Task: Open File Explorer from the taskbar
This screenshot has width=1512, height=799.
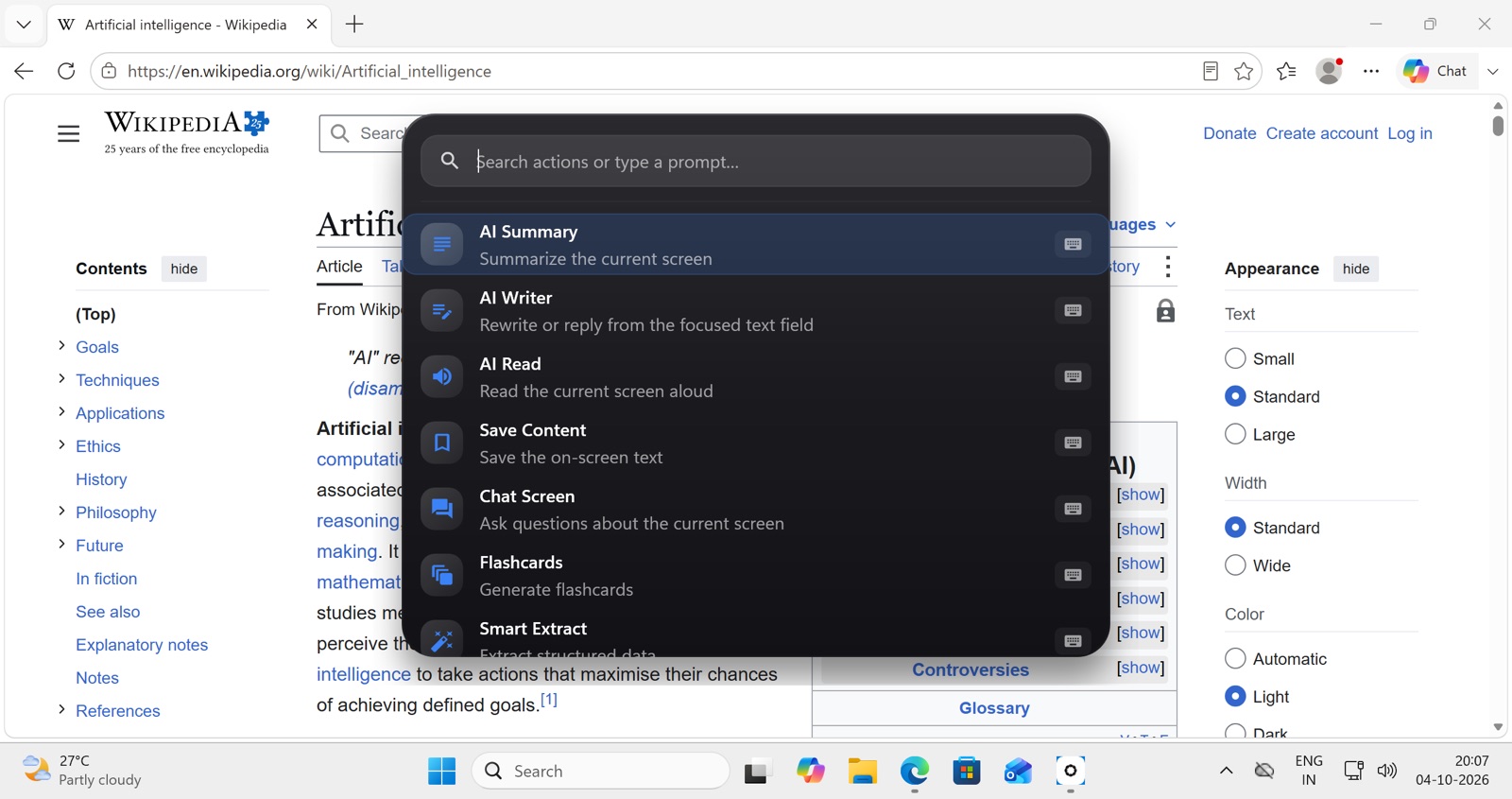Action: pyautogui.click(x=862, y=772)
